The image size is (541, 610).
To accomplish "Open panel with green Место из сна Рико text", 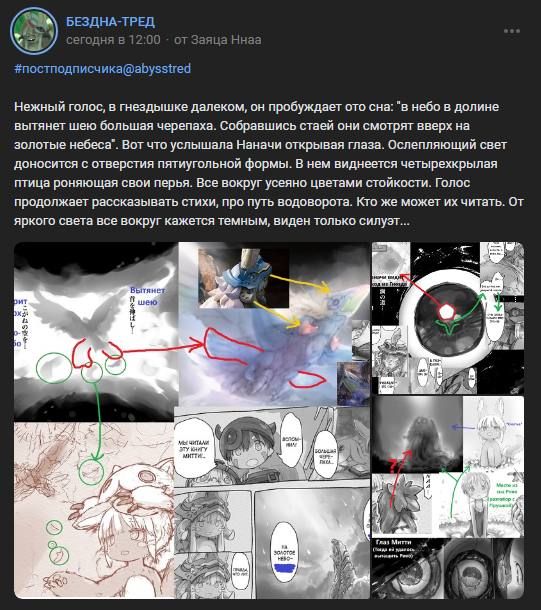I will point(482,503).
